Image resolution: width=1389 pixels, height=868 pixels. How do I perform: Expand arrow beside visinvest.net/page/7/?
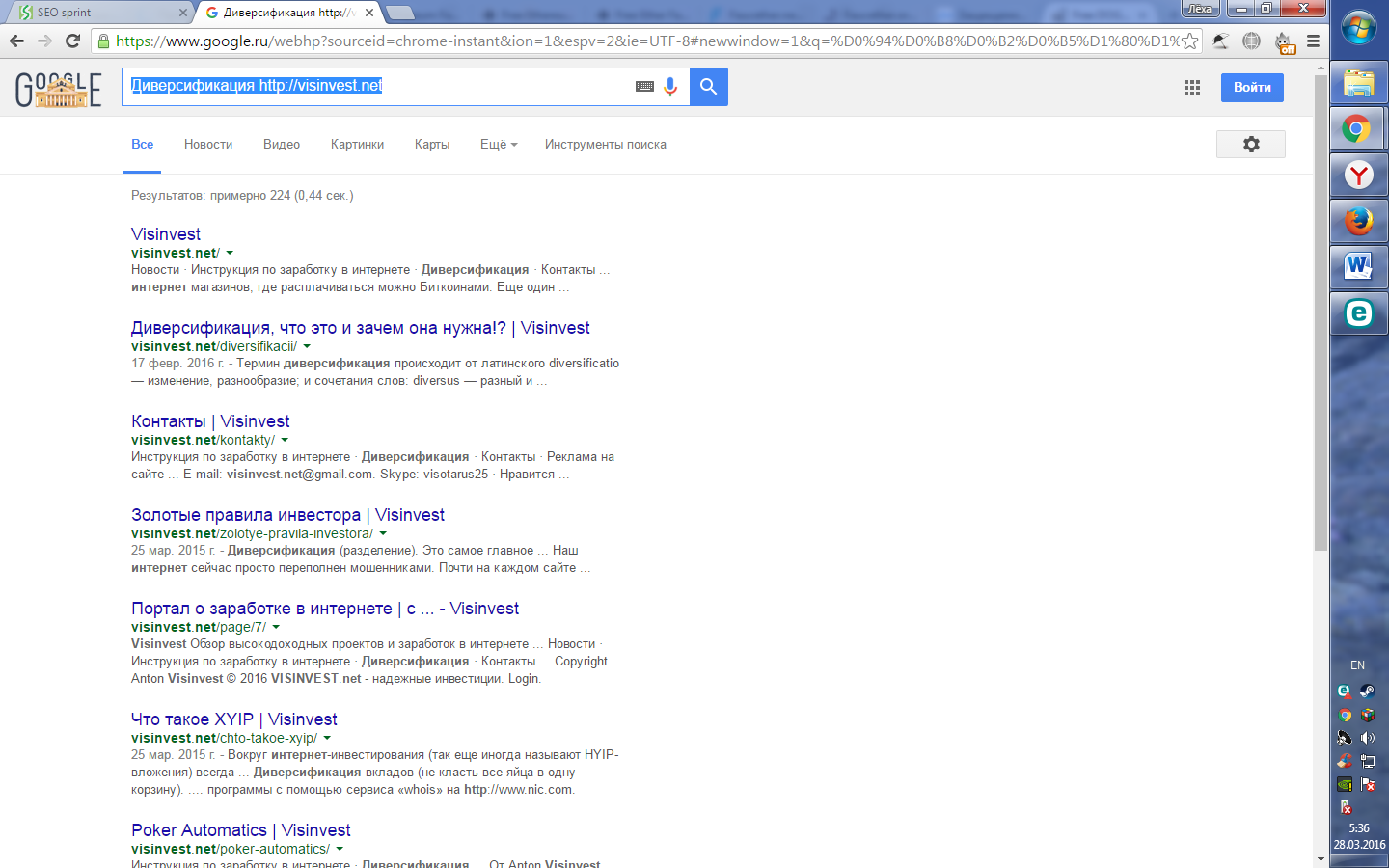point(276,627)
